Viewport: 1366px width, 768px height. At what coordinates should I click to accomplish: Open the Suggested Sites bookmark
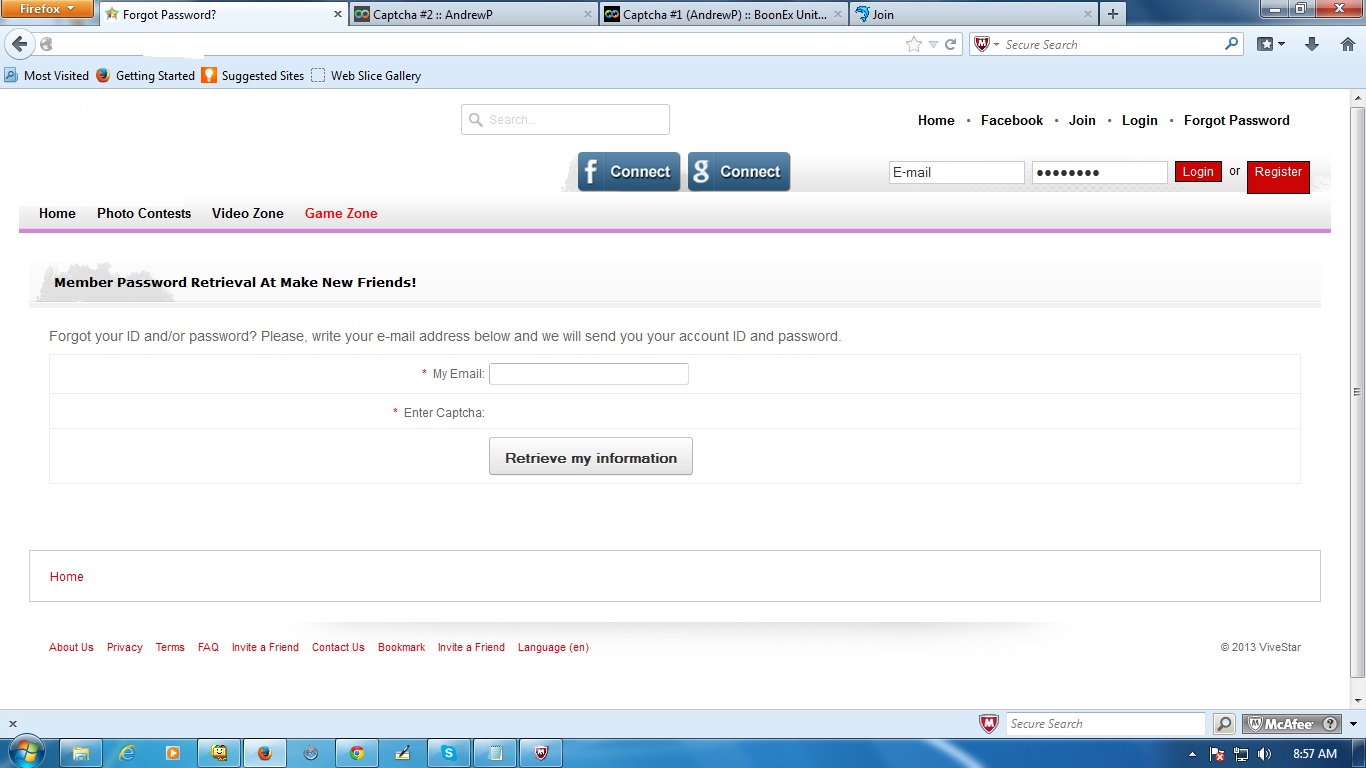(253, 76)
